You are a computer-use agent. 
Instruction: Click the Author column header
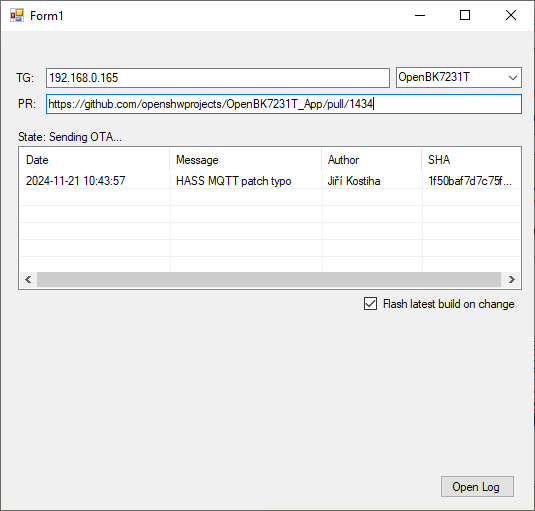click(x=372, y=160)
